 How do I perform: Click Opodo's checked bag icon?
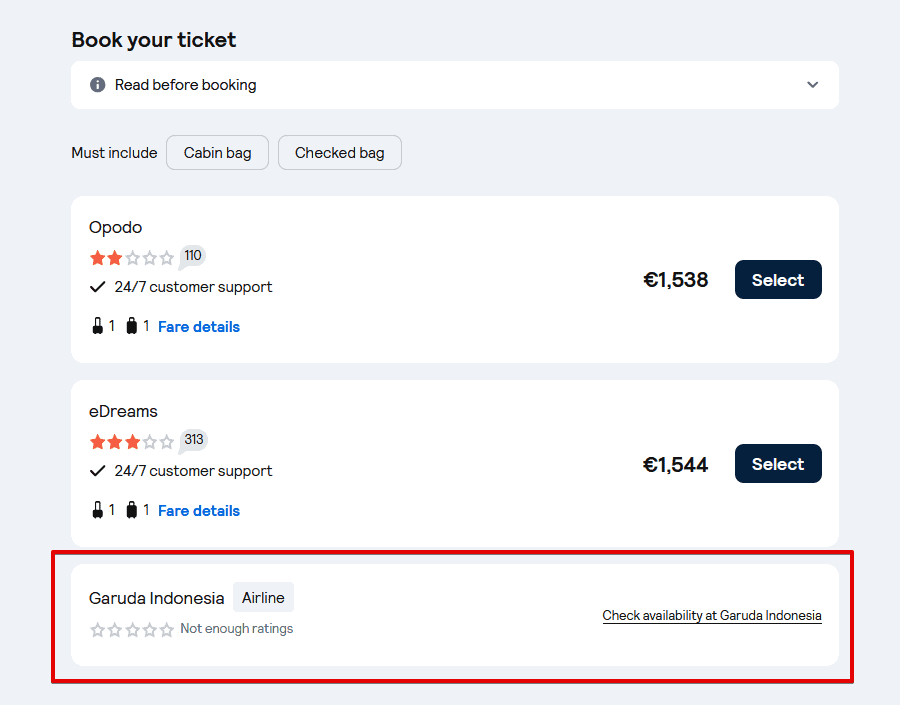[x=132, y=326]
